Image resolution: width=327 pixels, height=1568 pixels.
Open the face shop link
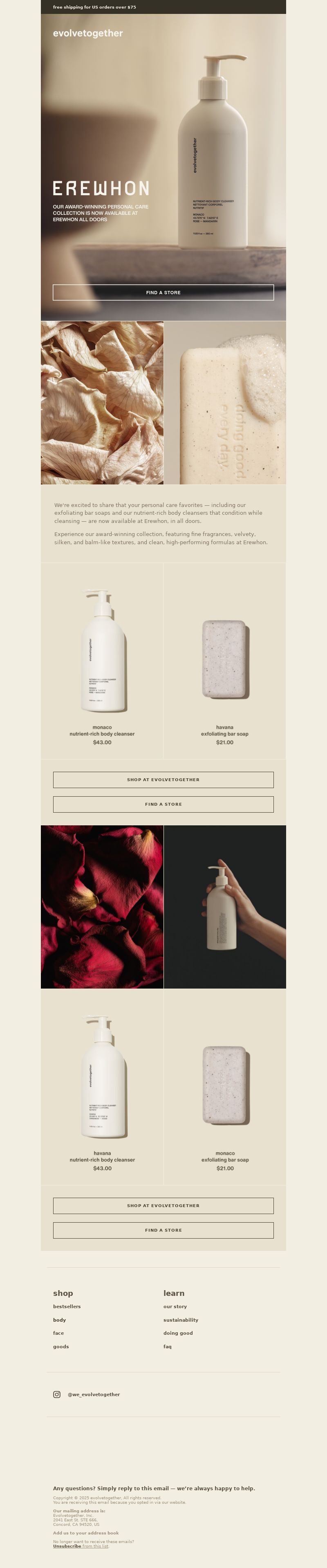tap(58, 1333)
